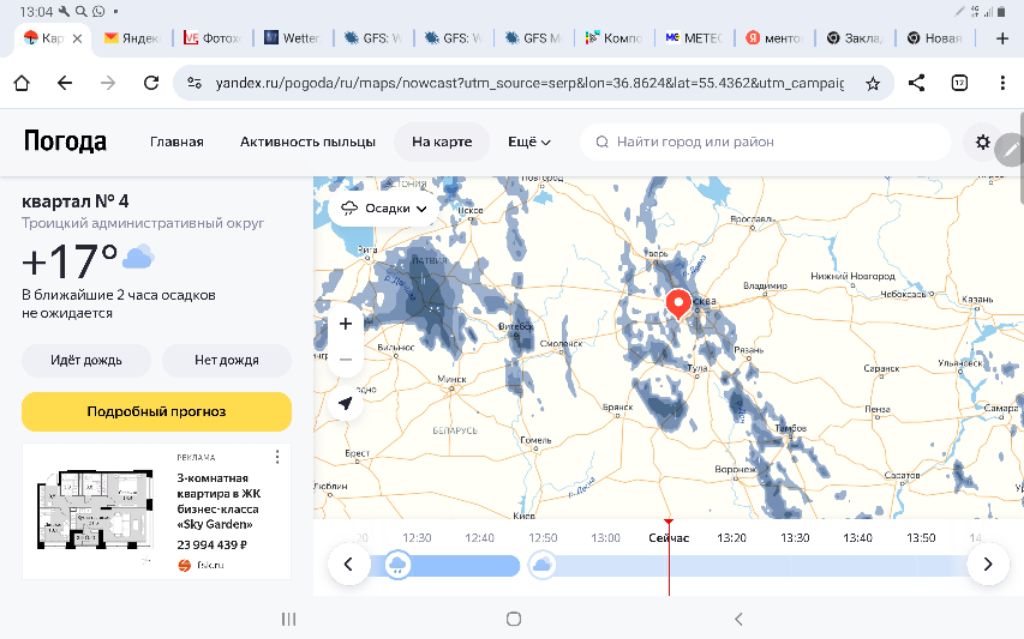
Task: Tap the floating pencil edit icon
Action: pos(1010,150)
